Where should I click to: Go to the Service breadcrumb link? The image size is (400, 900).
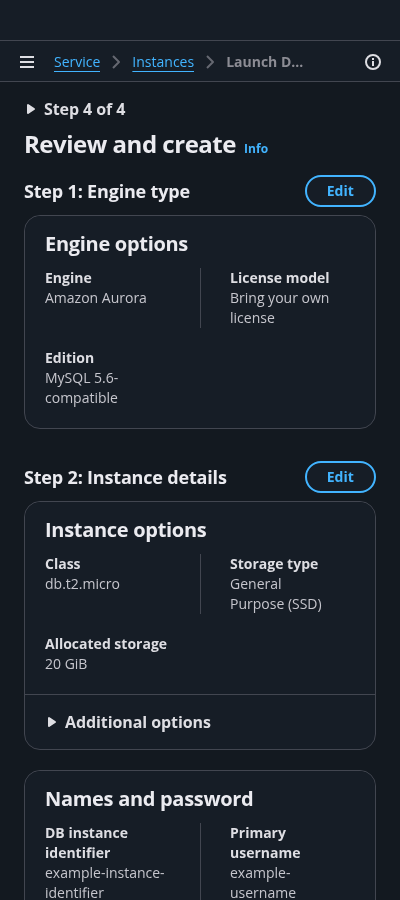coord(77,62)
